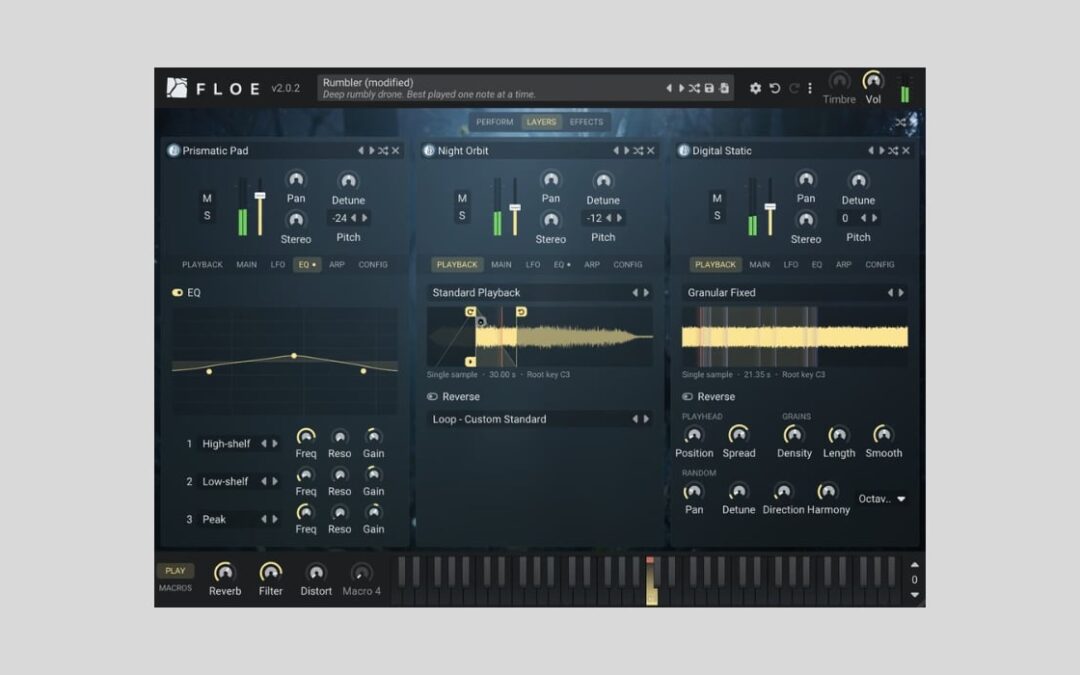The width and height of the screenshot is (1080, 675).
Task: Select next instrument for Digital Static layer
Action: click(882, 150)
